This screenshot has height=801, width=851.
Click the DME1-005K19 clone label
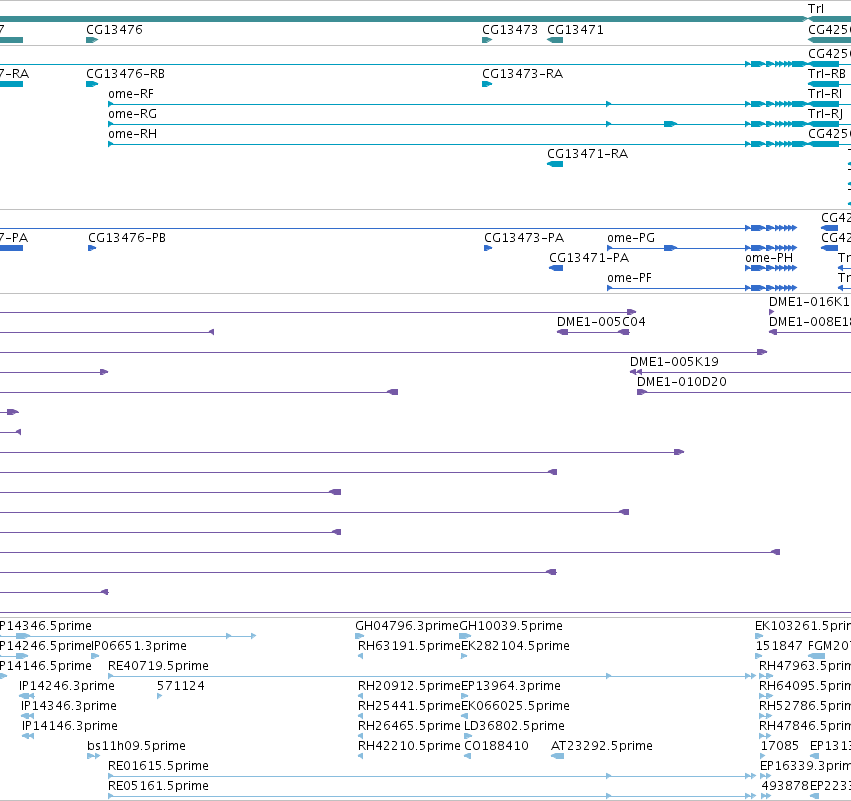pos(674,362)
